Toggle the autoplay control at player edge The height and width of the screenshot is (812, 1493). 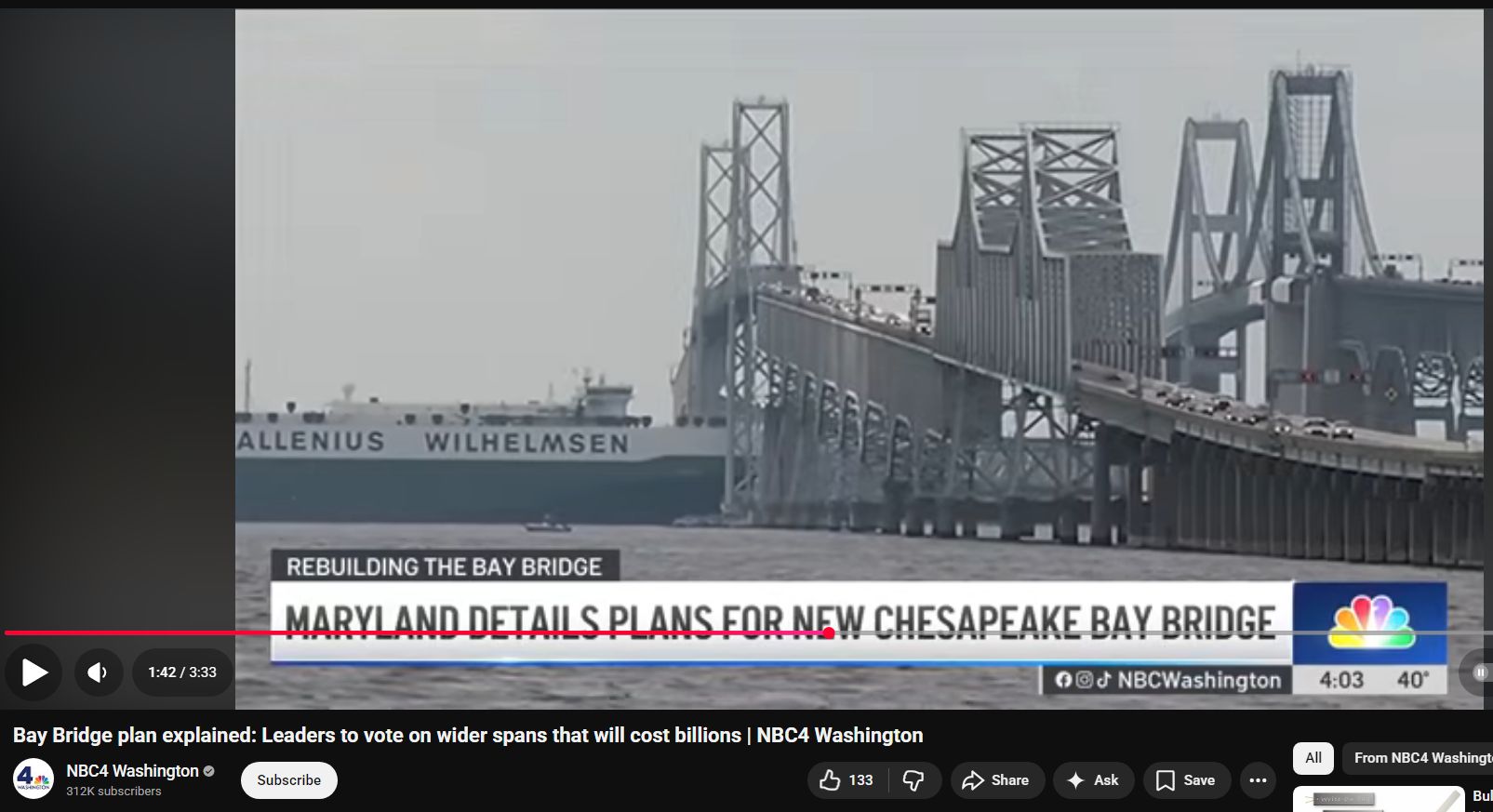click(1479, 672)
